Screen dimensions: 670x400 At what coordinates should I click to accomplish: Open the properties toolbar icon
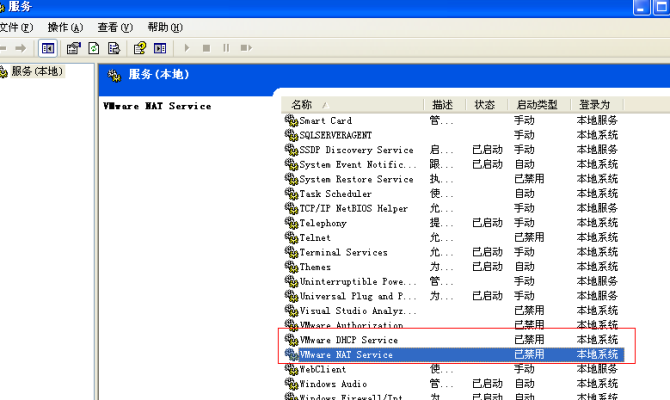click(73, 48)
